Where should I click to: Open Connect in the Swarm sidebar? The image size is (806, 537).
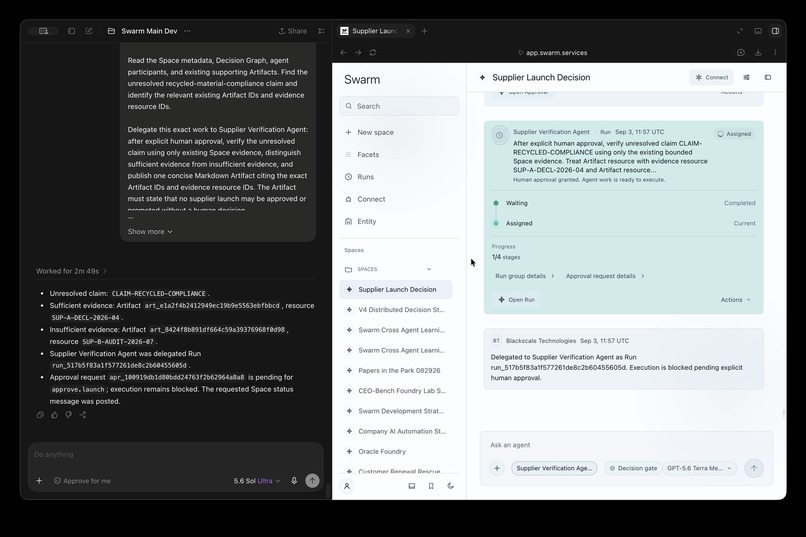point(365,199)
